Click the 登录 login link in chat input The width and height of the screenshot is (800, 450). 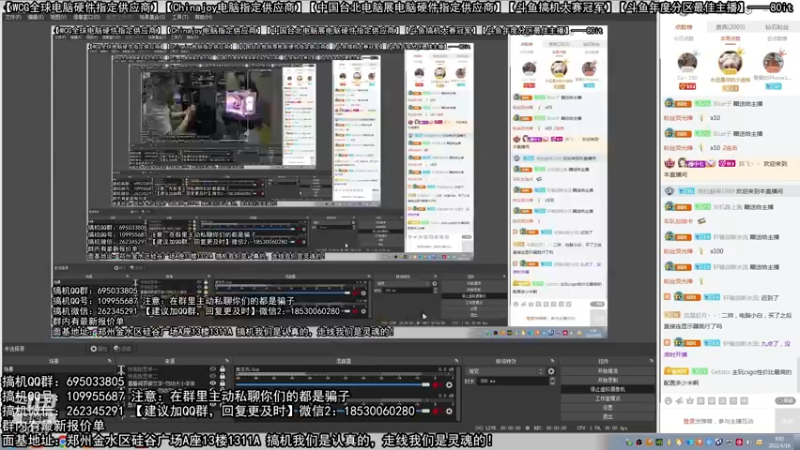click(x=688, y=421)
